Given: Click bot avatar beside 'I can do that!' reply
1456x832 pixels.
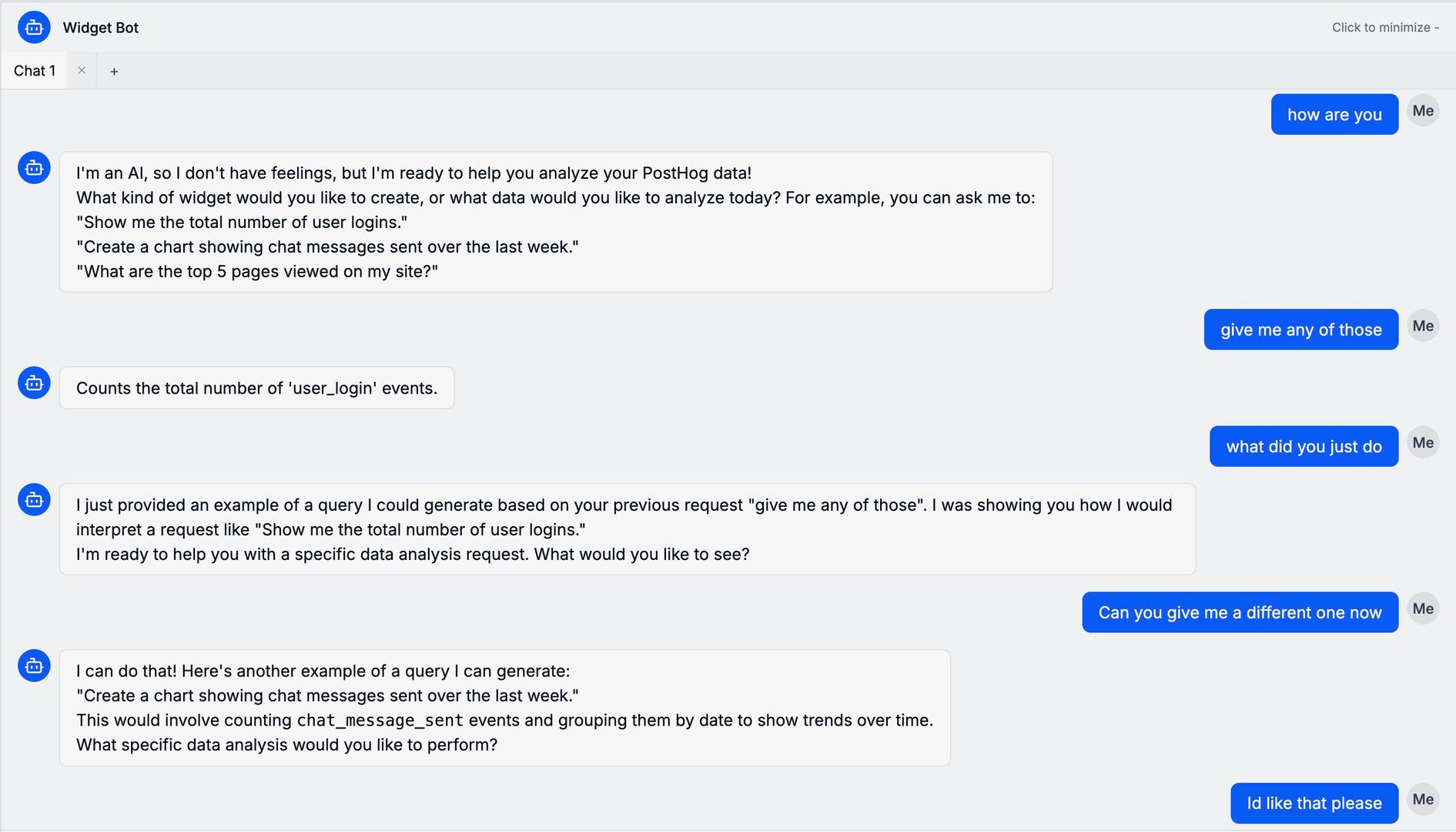Looking at the screenshot, I should pyautogui.click(x=34, y=666).
